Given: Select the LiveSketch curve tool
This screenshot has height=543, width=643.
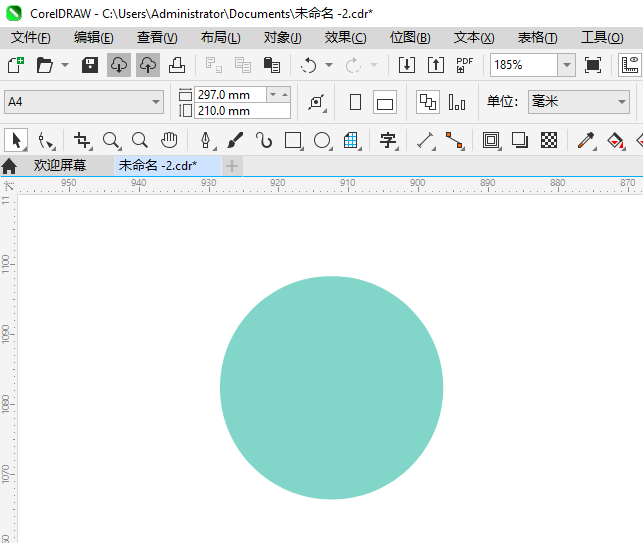Looking at the screenshot, I should [264, 140].
